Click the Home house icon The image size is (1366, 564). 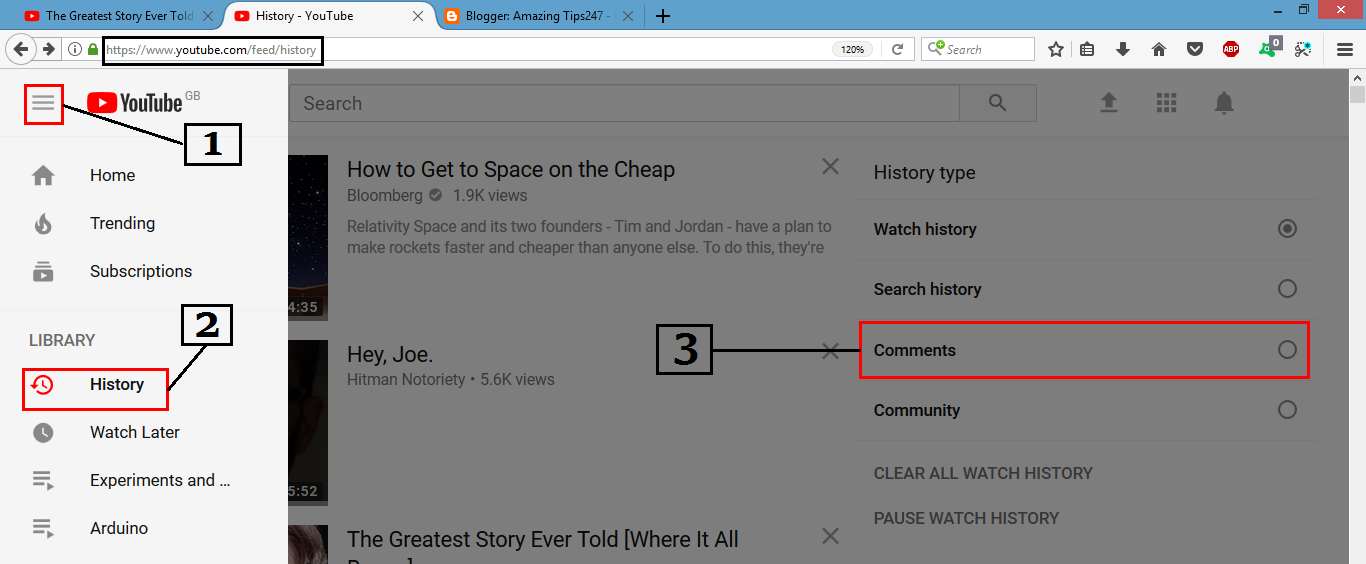(43, 176)
